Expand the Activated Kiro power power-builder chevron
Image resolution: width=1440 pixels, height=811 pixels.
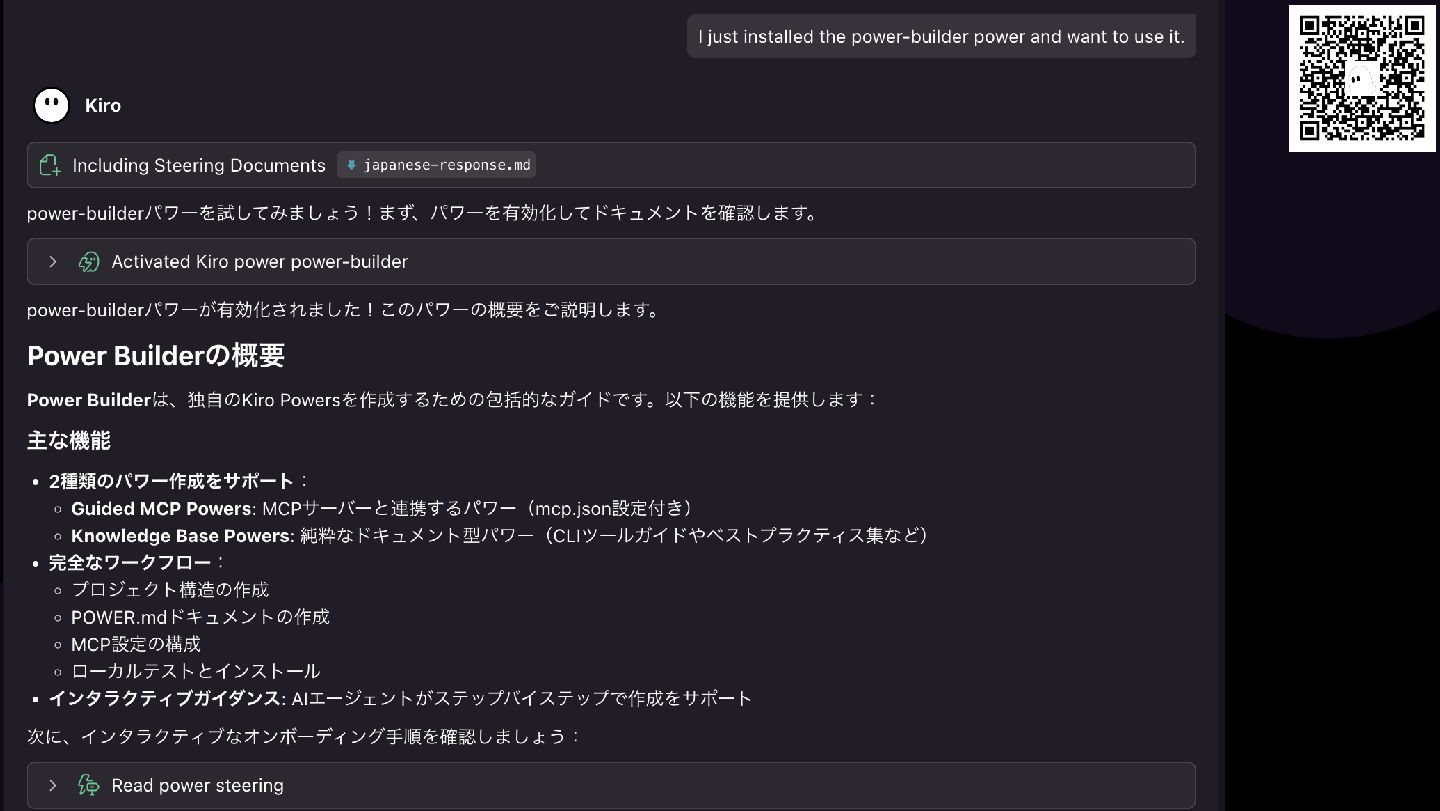click(x=53, y=262)
